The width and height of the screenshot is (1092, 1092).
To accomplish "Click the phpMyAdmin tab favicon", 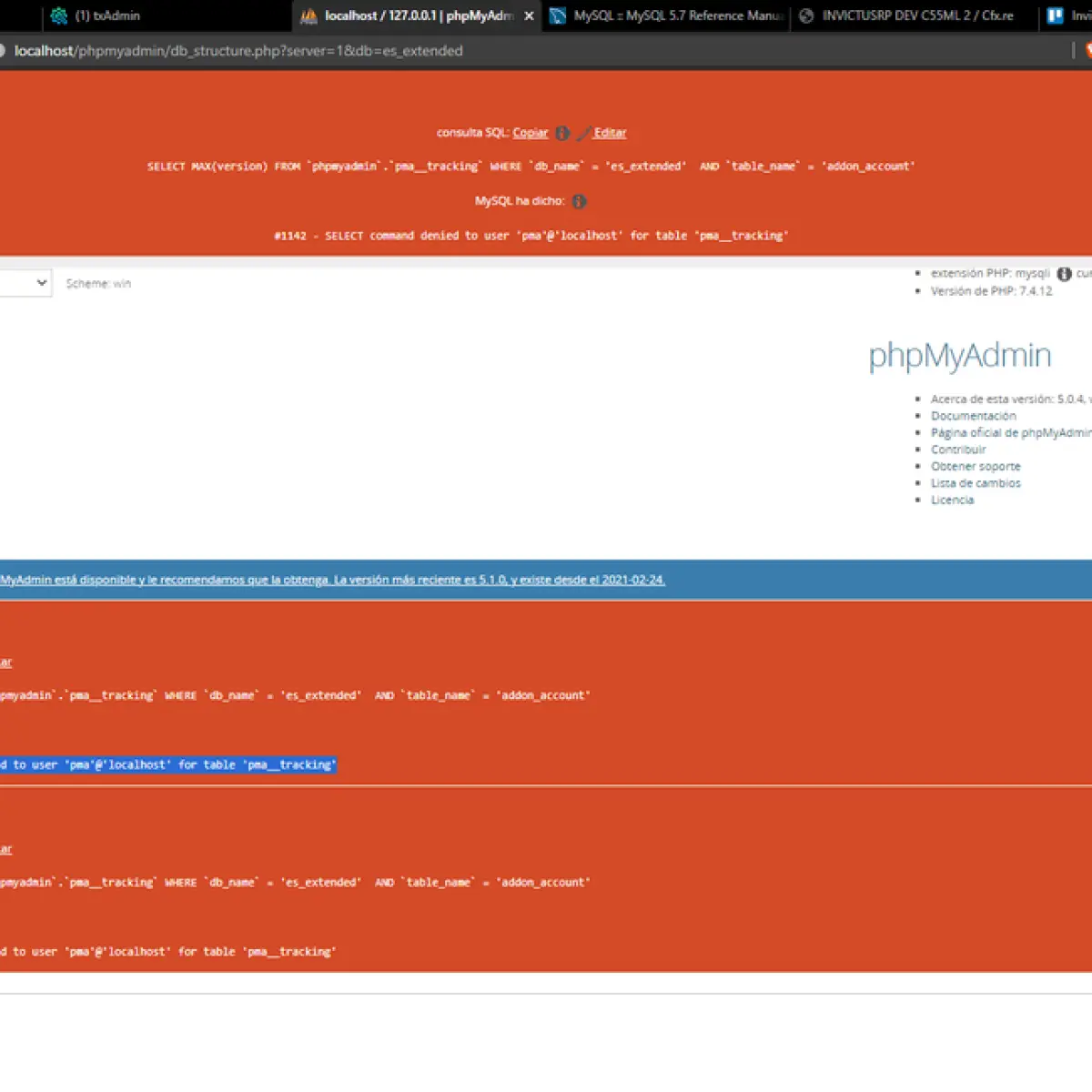I will pyautogui.click(x=309, y=15).
